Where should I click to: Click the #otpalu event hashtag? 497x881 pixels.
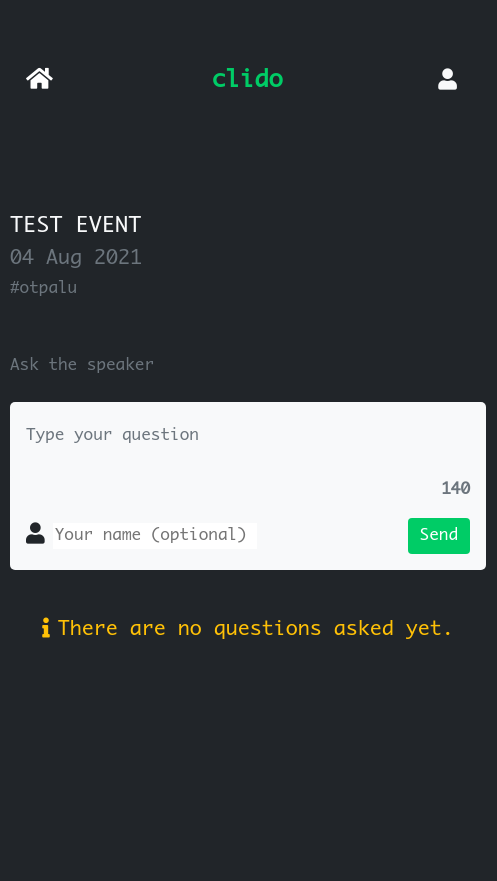(43, 288)
